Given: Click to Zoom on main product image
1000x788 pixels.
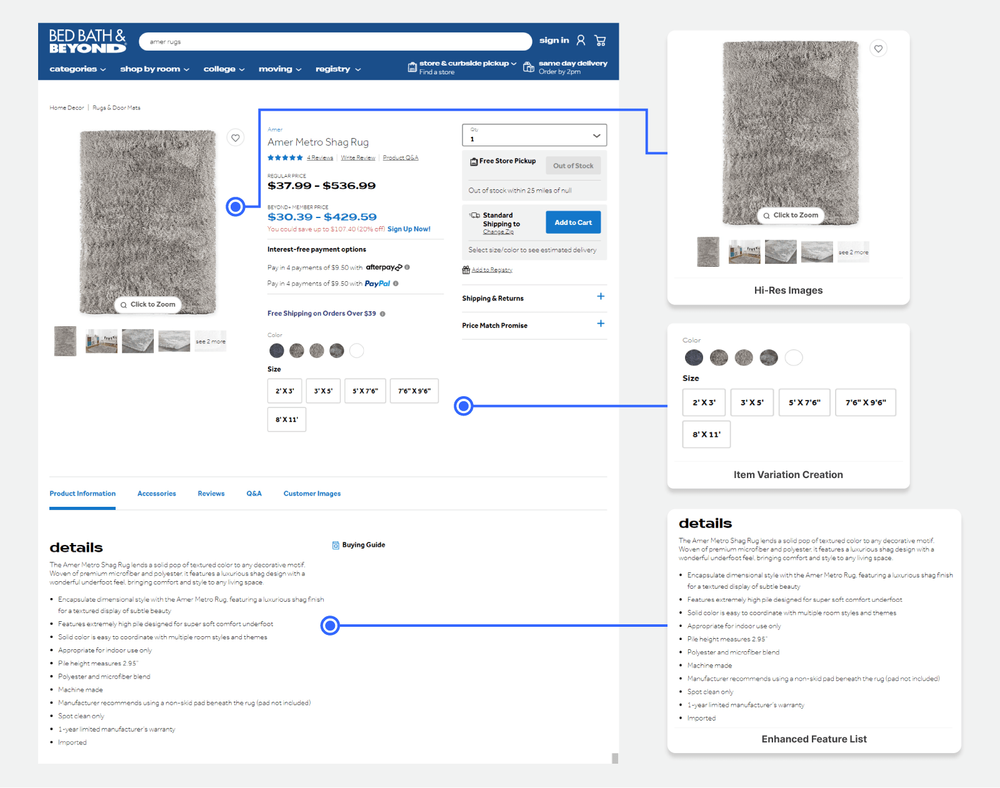Looking at the screenshot, I should (148, 305).
